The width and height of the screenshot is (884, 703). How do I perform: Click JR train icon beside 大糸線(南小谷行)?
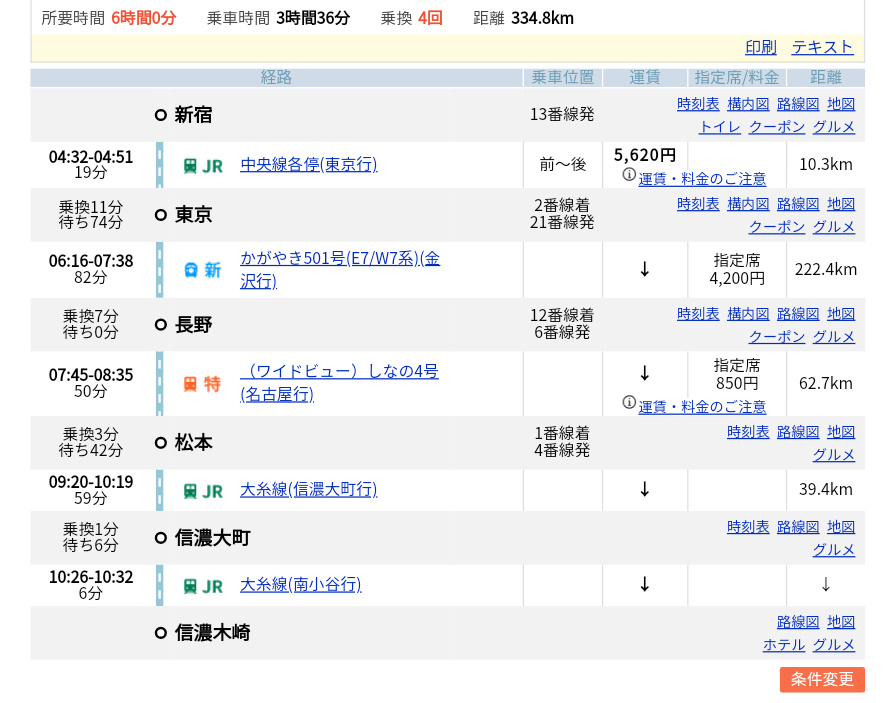tap(203, 587)
